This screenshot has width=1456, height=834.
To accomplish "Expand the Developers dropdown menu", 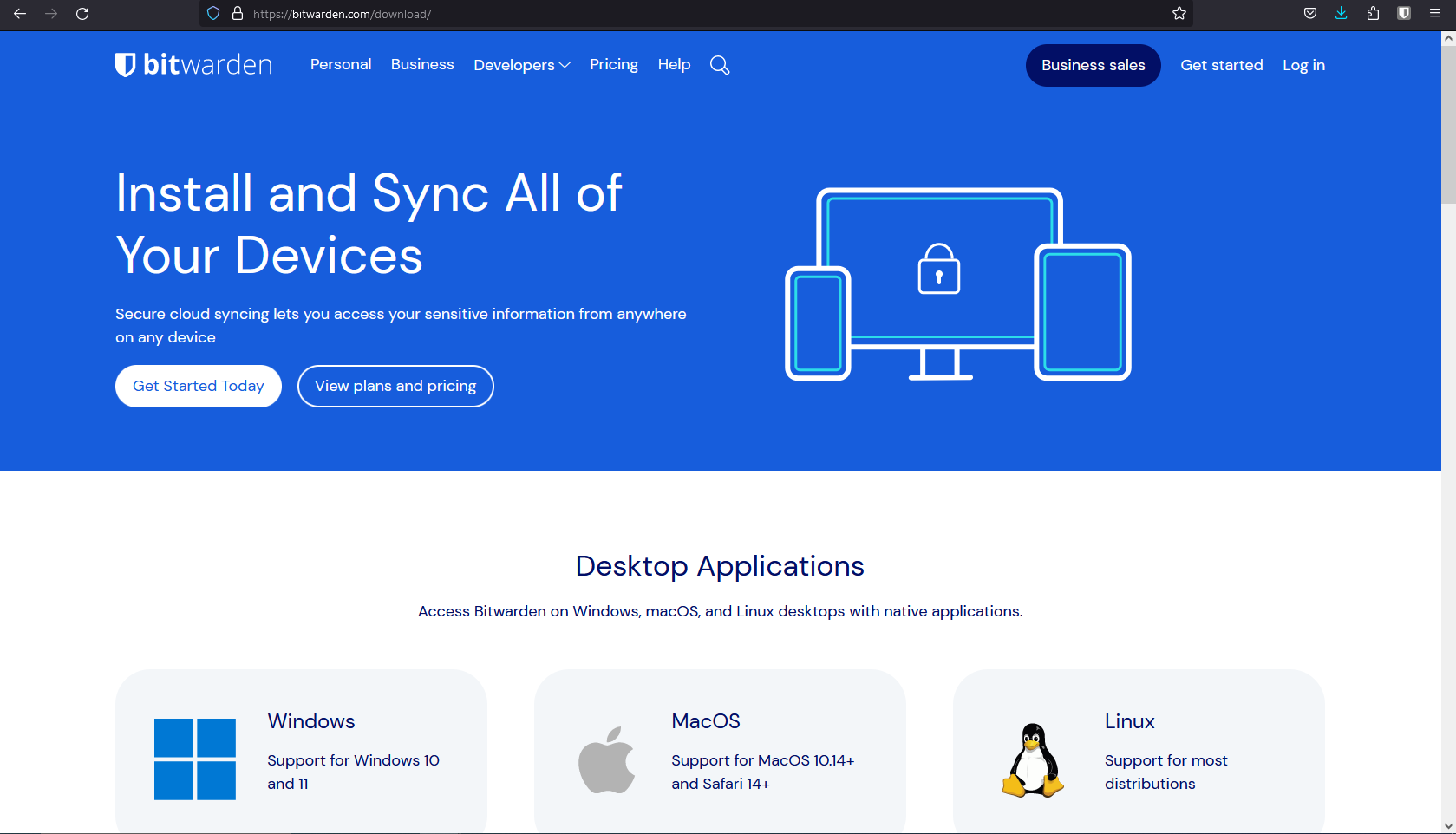I will [x=522, y=65].
